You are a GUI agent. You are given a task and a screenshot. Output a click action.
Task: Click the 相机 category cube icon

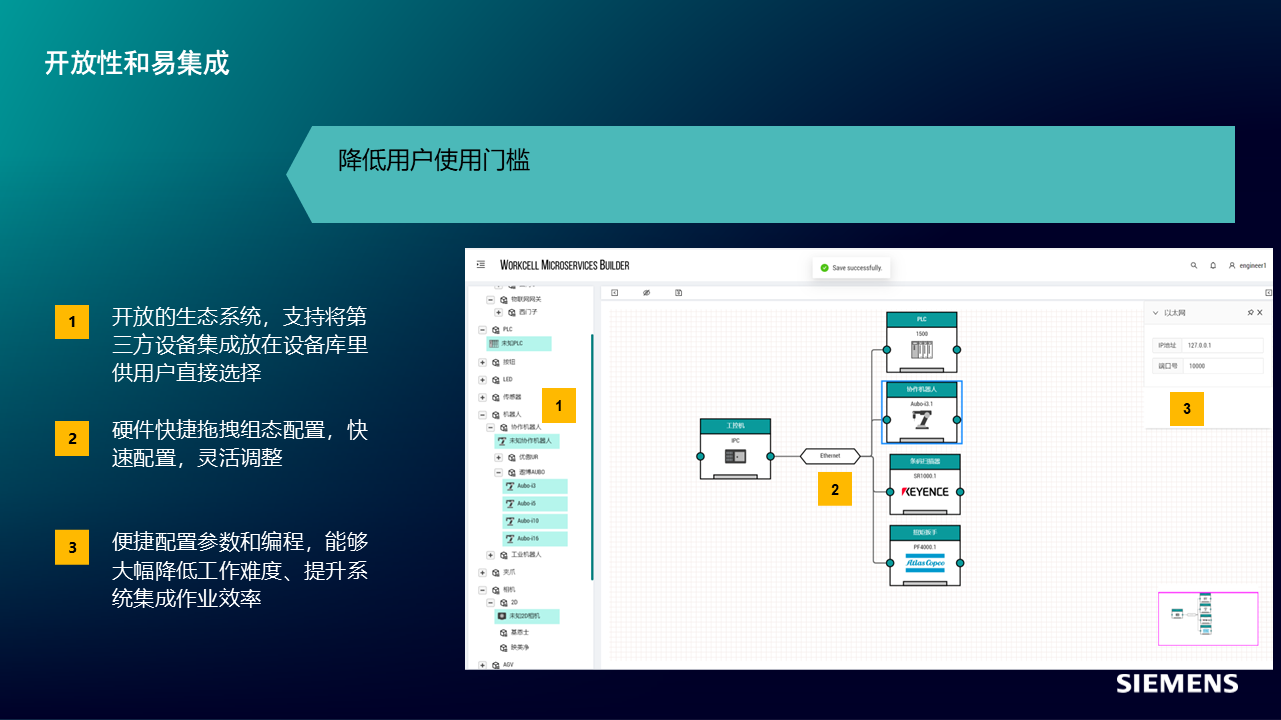[x=495, y=590]
